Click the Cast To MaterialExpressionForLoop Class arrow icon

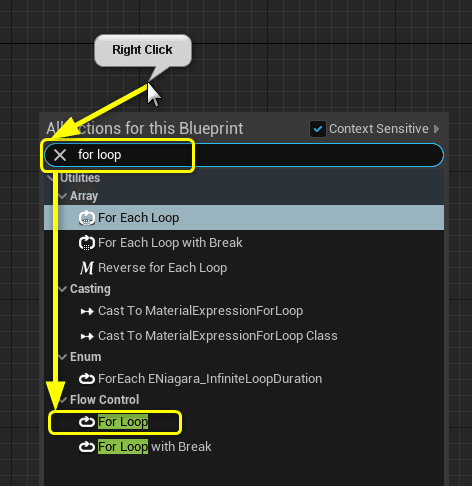click(x=87, y=336)
